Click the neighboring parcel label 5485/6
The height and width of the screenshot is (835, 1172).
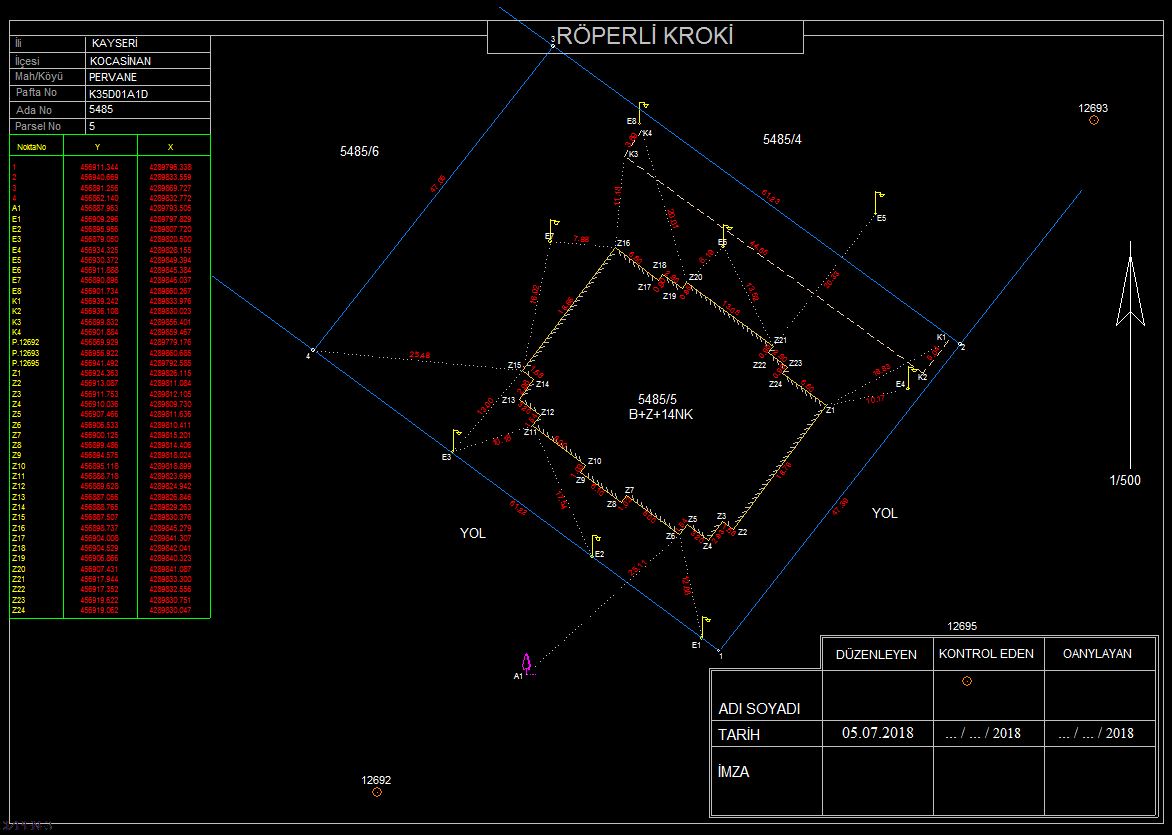360,151
